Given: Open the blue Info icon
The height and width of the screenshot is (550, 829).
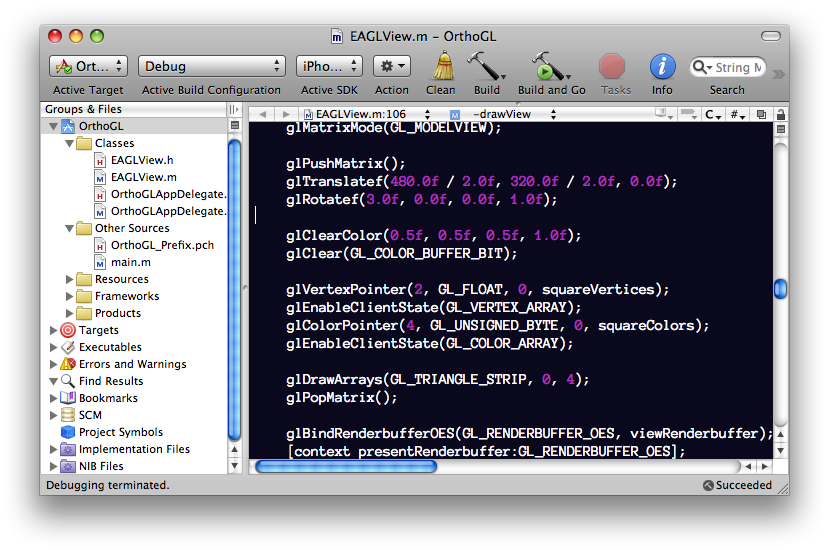Looking at the screenshot, I should click(662, 67).
